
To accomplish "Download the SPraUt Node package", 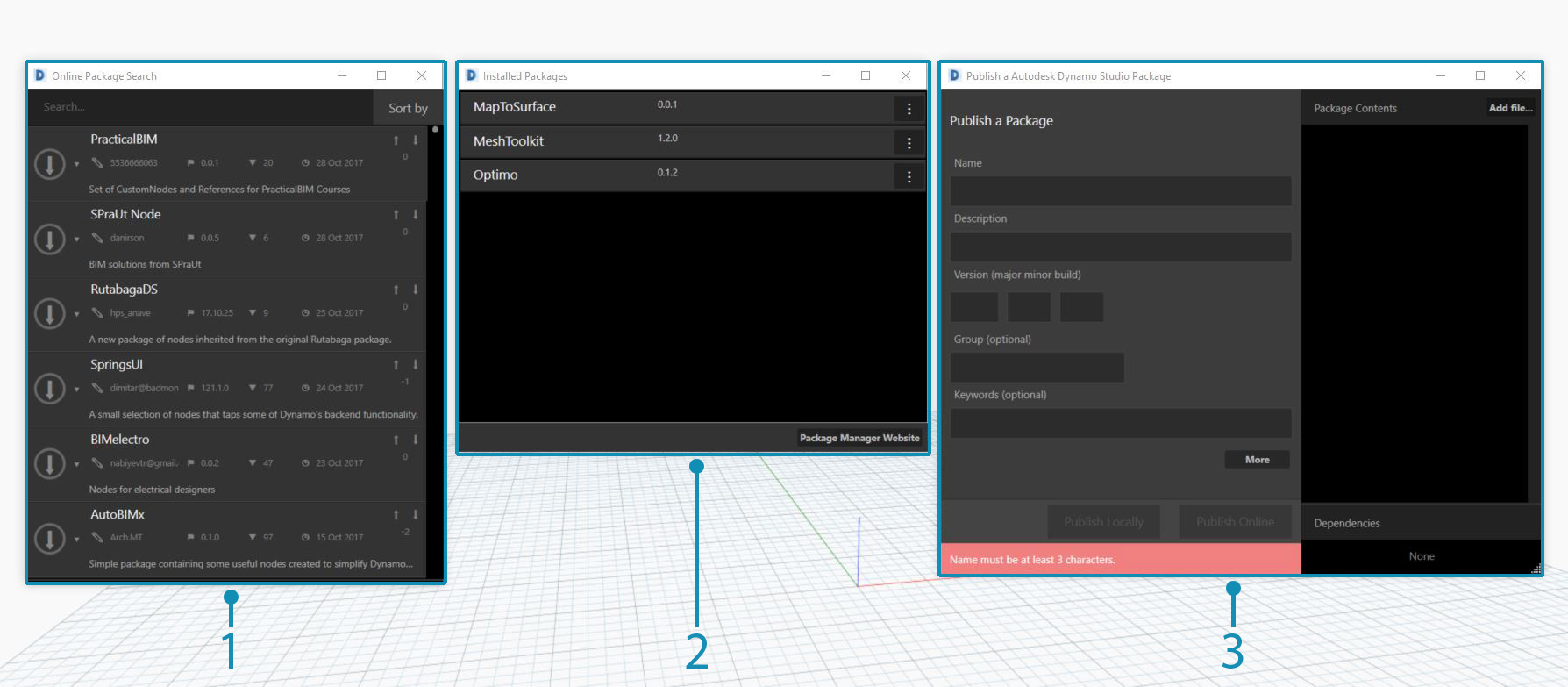I will coord(50,239).
